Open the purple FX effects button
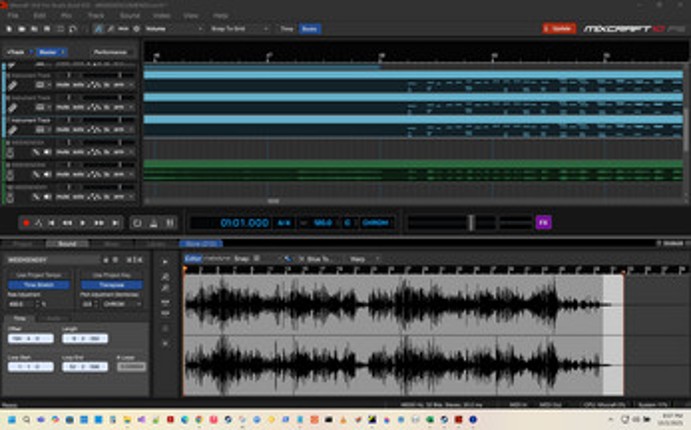Screen dimensions: 691x430 (544, 222)
